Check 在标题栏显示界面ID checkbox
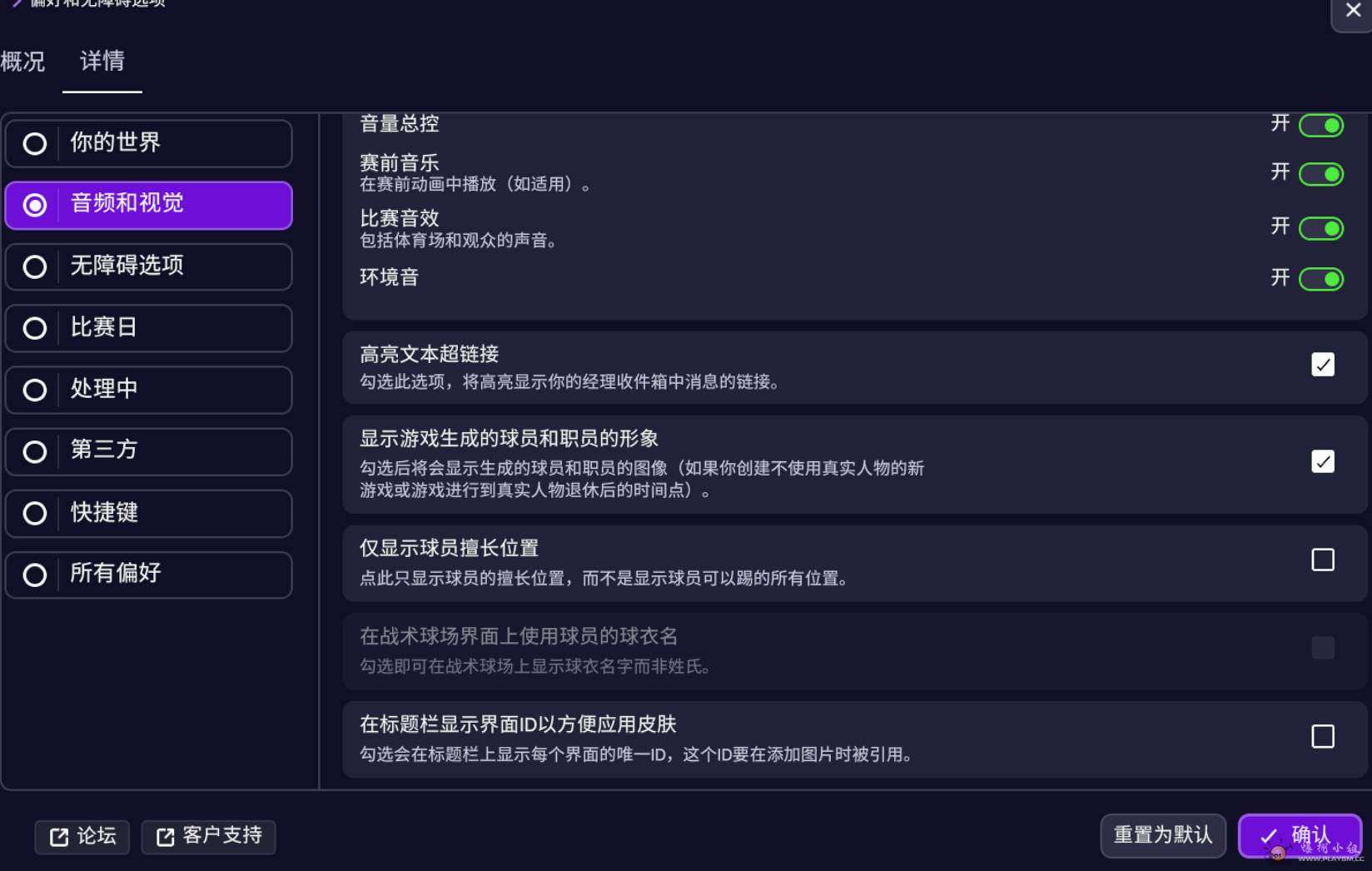The image size is (1372, 871). 1322,736
